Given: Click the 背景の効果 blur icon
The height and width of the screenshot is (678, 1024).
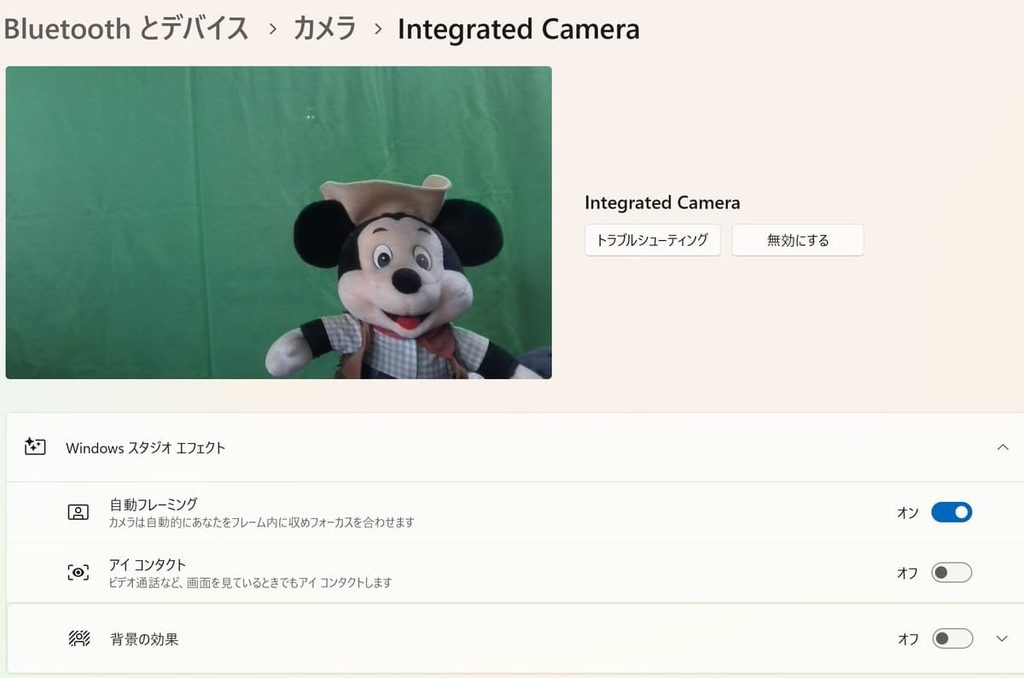Looking at the screenshot, I should click(x=79, y=638).
